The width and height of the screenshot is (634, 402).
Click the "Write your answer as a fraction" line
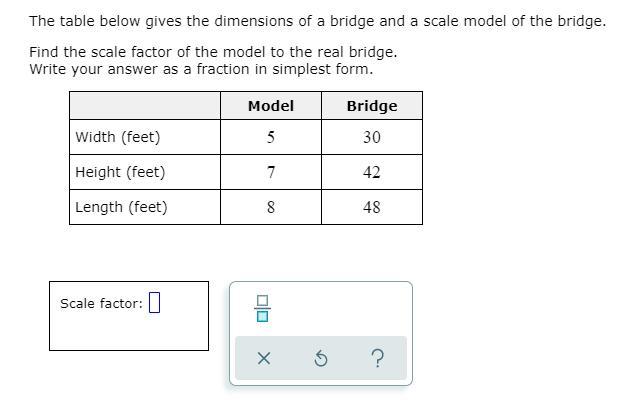pyautogui.click(x=201, y=69)
